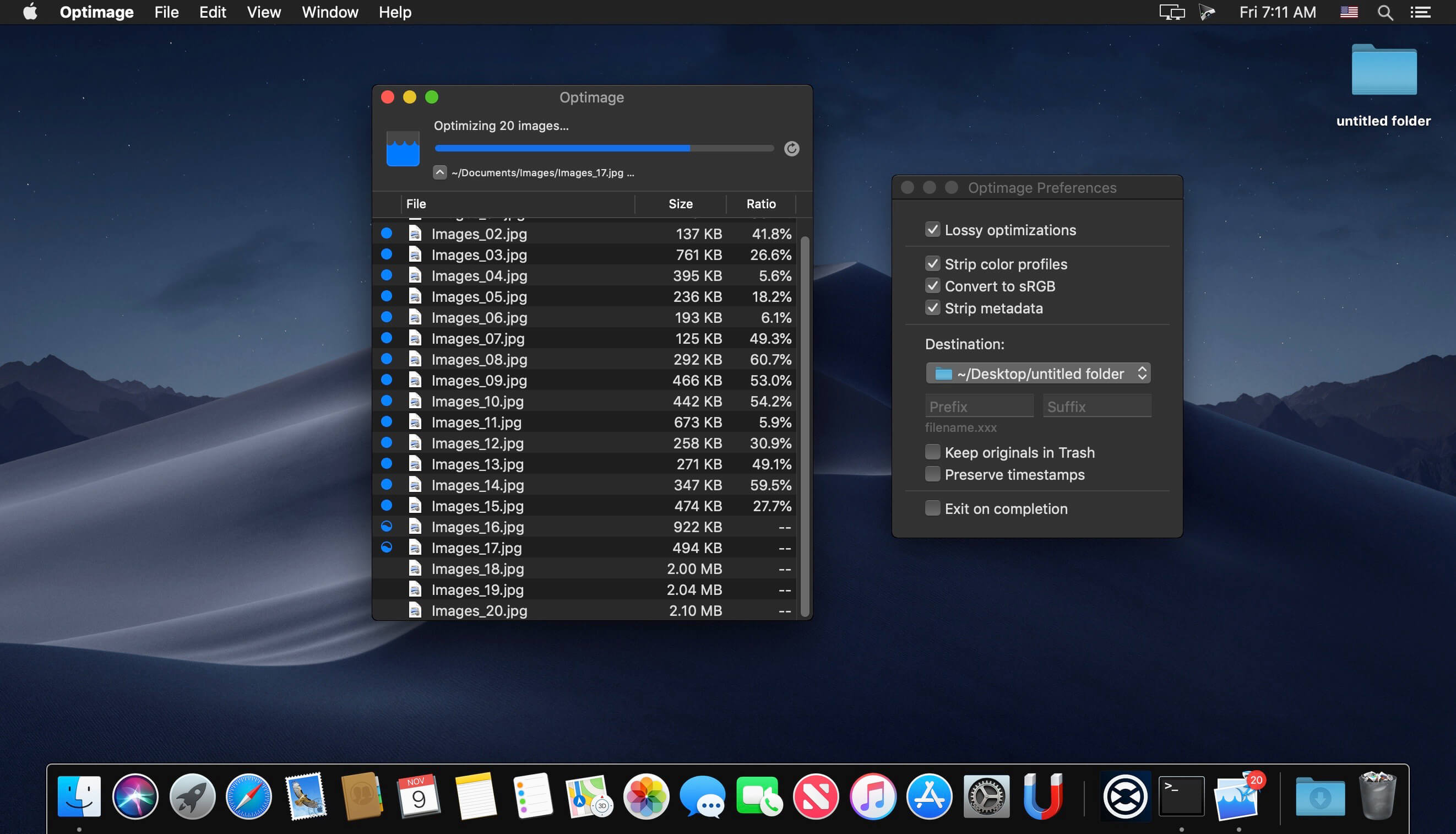This screenshot has width=1456, height=834.
Task: Click the circular reload button beside progress bar
Action: pyautogui.click(x=791, y=149)
